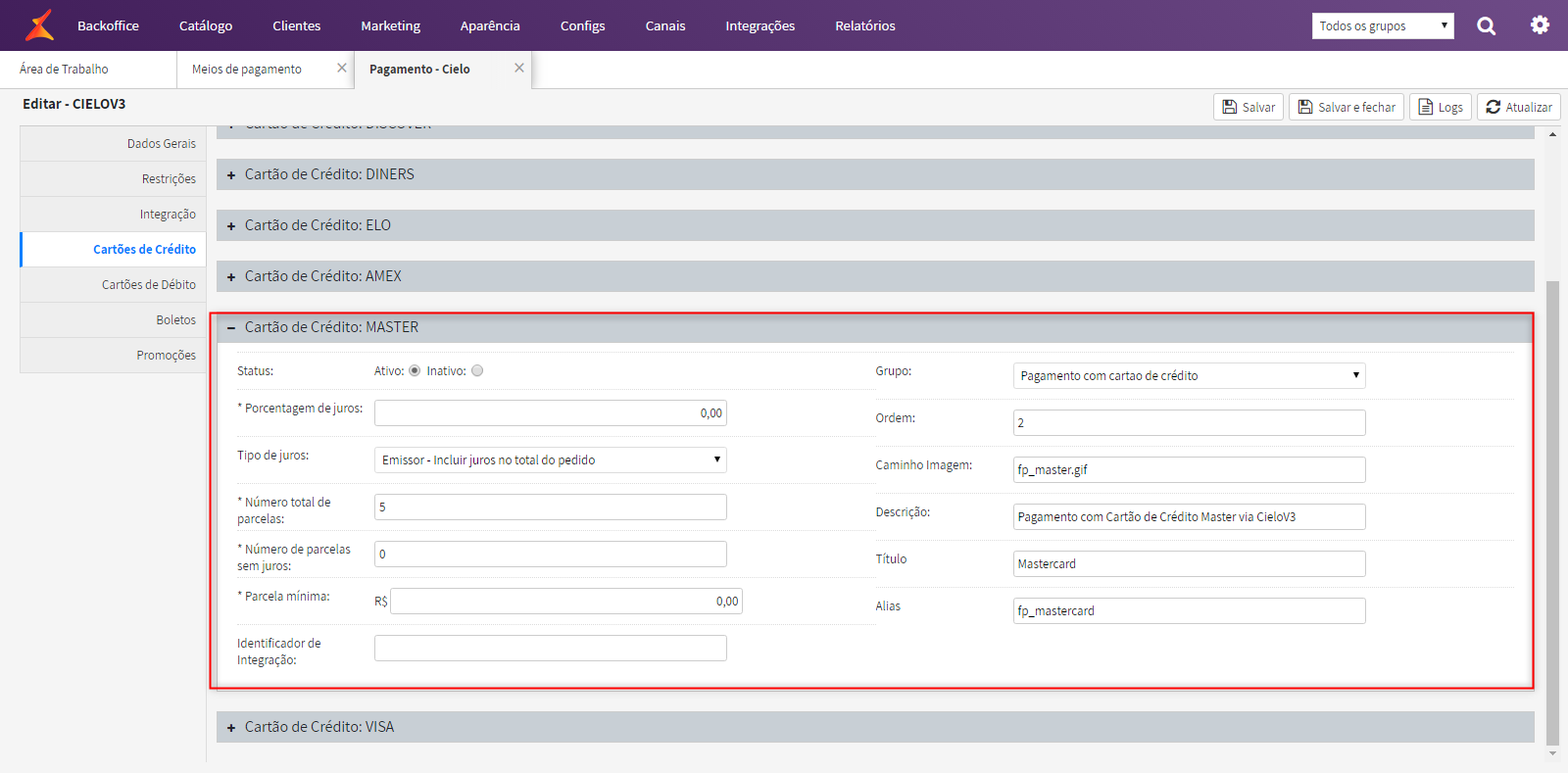
Task: Click the vertical scrollbar thumb
Action: pos(1552,512)
